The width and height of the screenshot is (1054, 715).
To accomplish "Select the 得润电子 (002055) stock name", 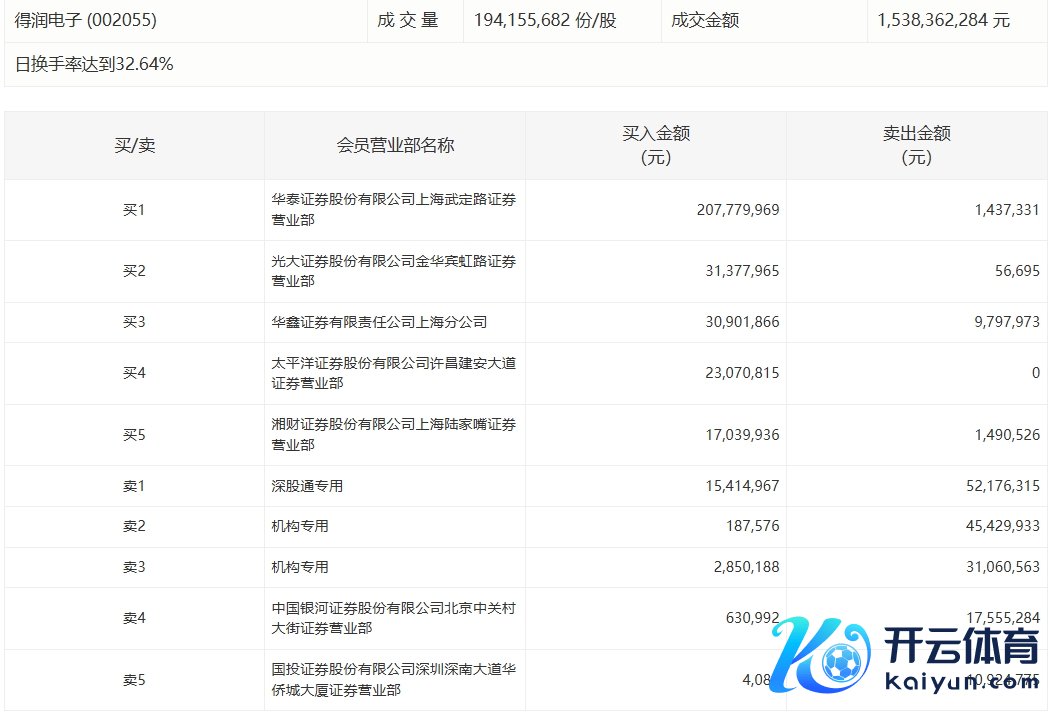I will [x=86, y=20].
